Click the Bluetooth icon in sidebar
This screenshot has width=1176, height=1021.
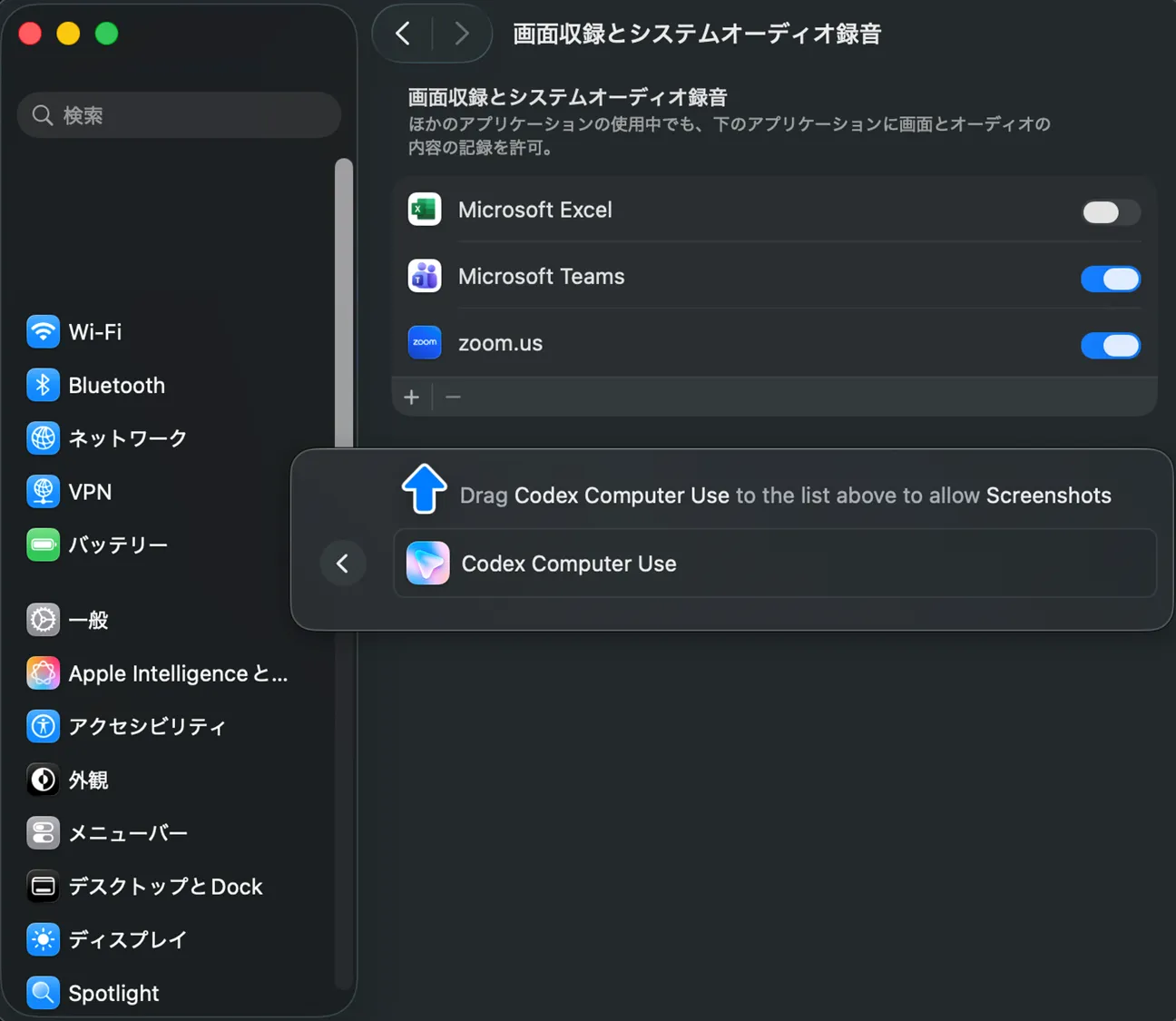43,385
